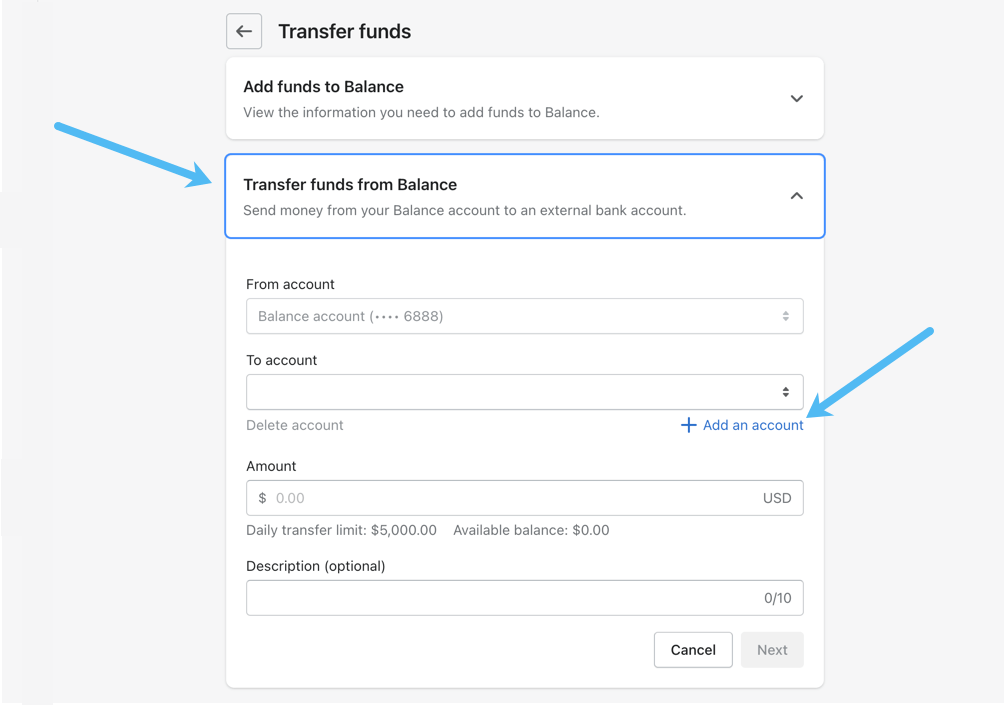Click the back arrow button
Screen dimensions: 1004x705
(244, 31)
